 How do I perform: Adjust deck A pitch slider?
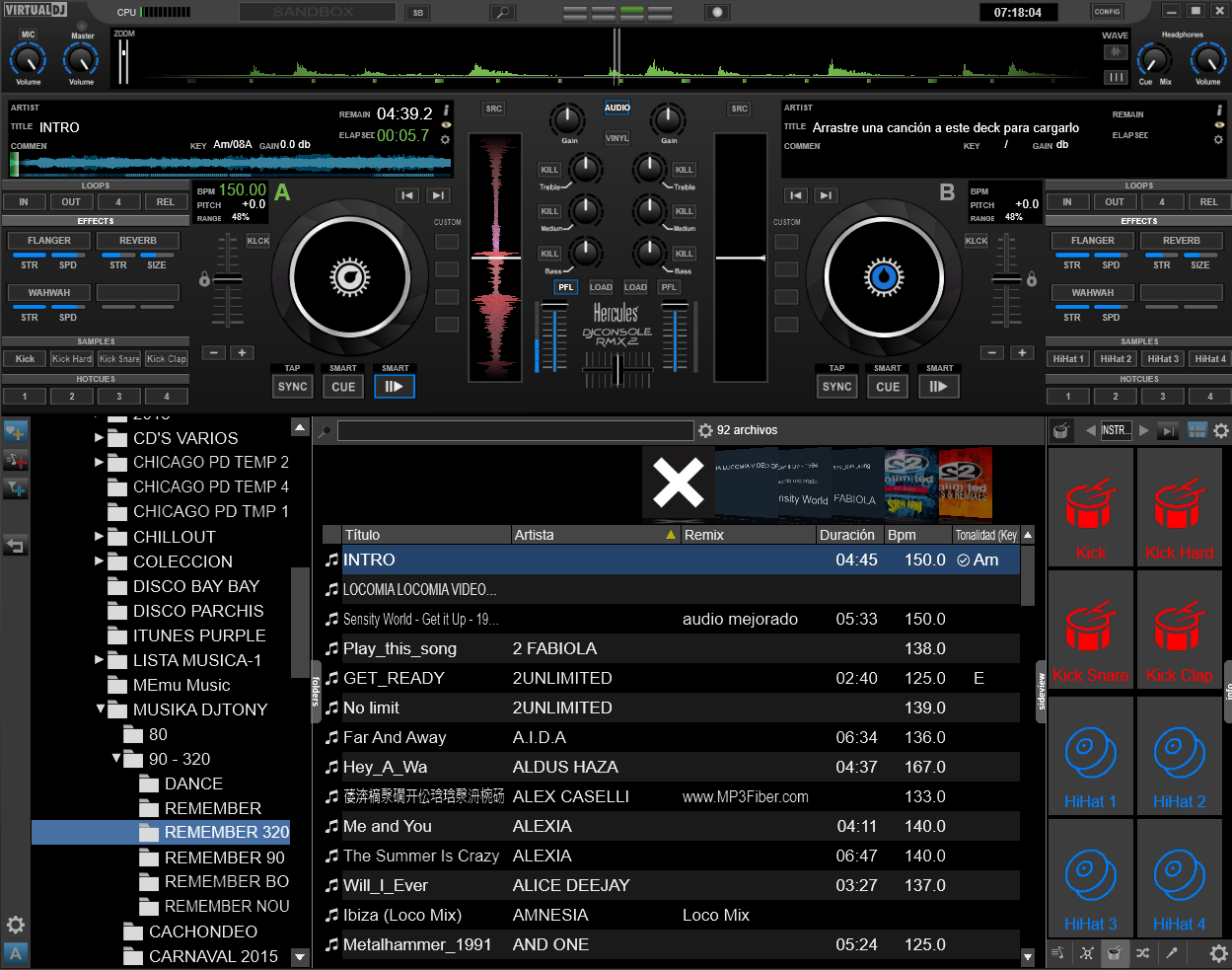pyautogui.click(x=228, y=280)
